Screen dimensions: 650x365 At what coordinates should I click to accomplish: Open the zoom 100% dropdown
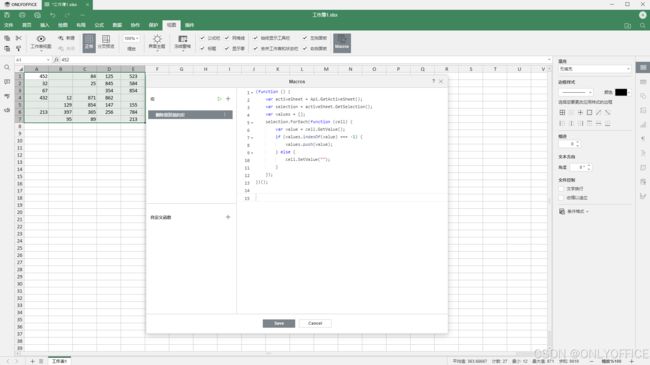pyautogui.click(x=131, y=38)
